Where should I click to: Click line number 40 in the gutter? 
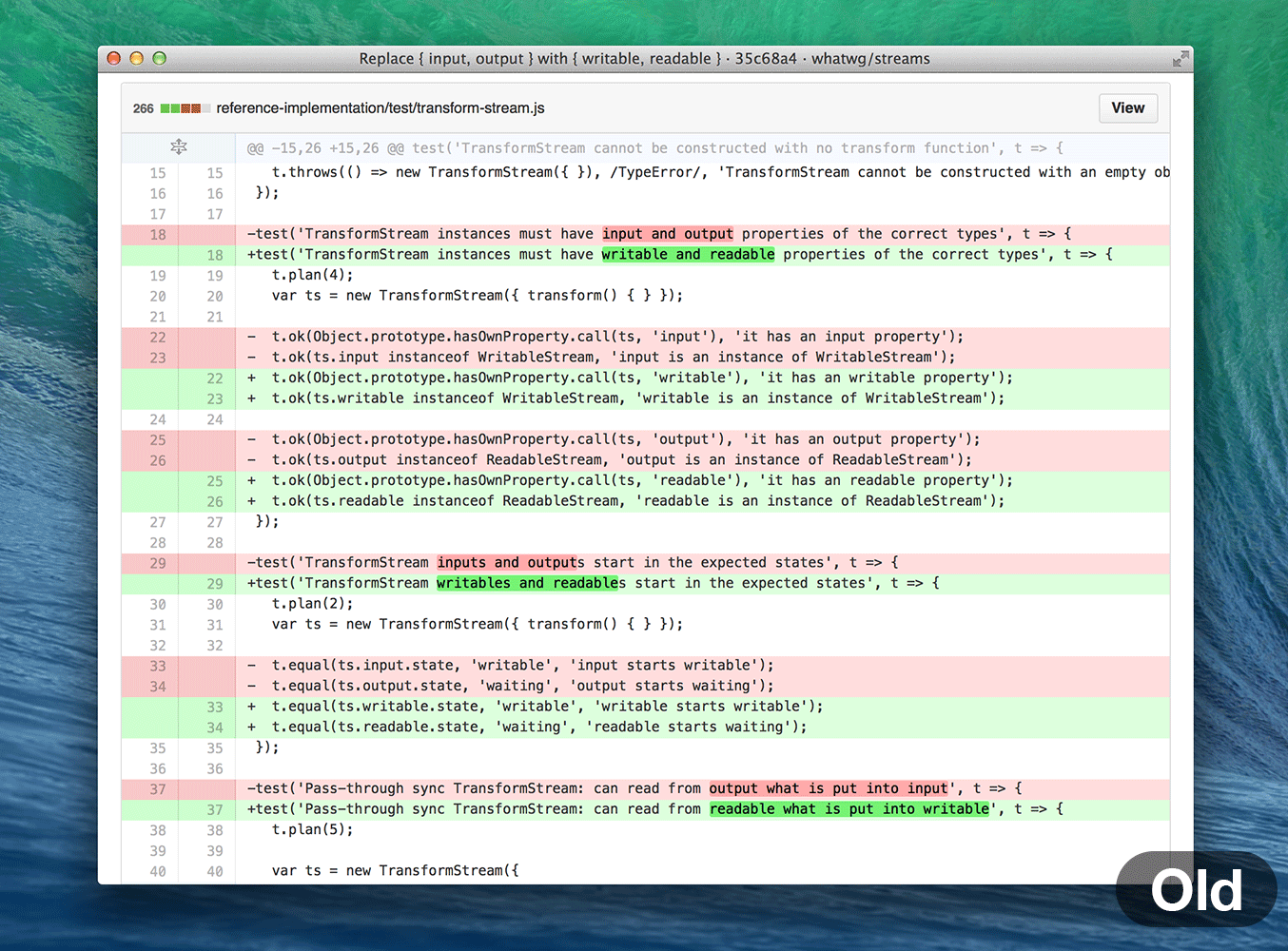point(158,870)
